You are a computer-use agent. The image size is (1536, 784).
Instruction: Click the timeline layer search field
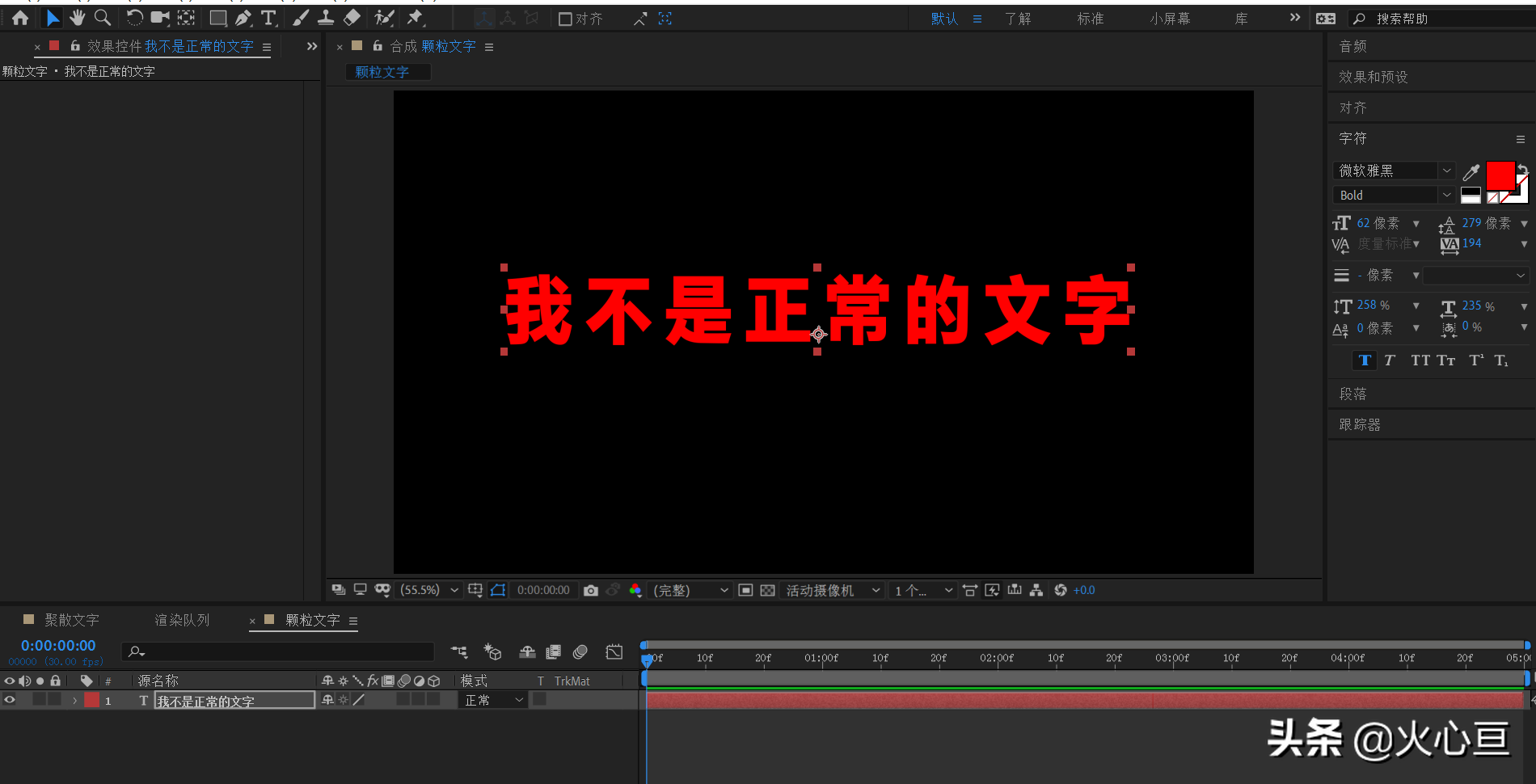pos(278,651)
